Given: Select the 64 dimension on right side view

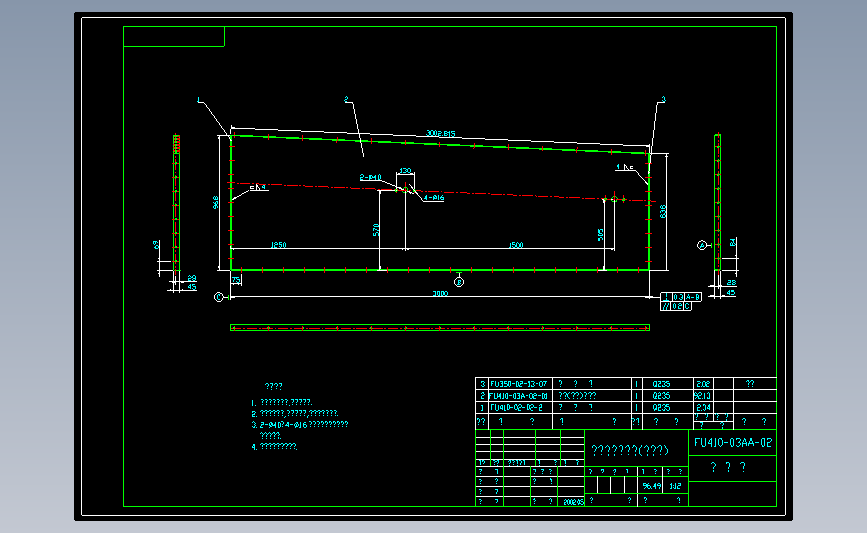Looking at the screenshot, I should coord(732,242).
